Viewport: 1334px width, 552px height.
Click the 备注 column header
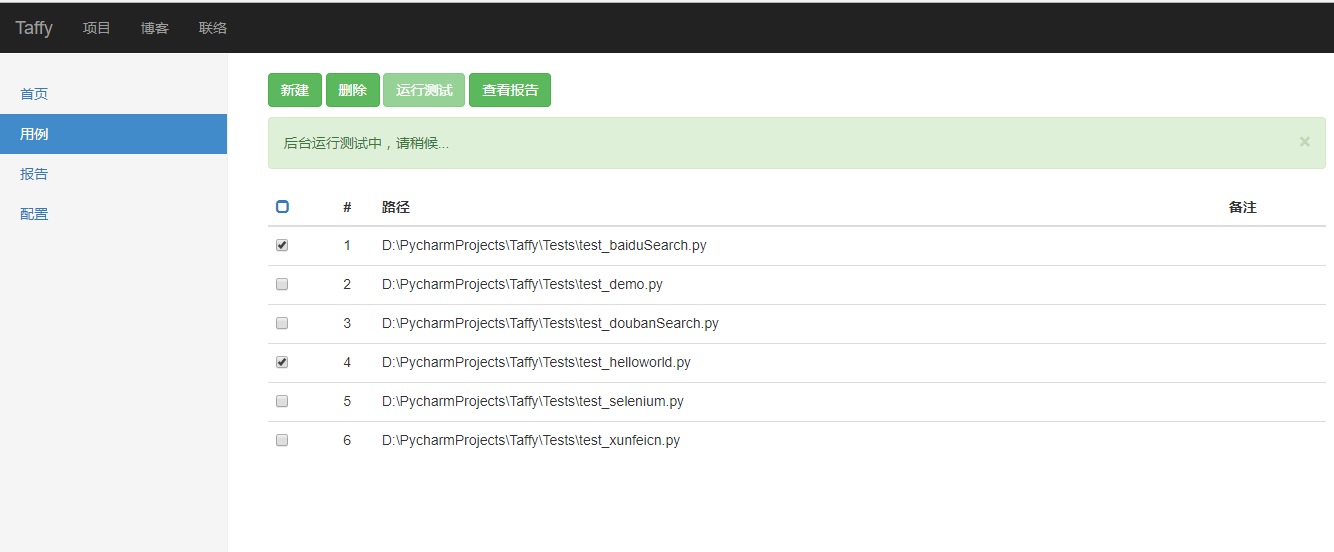tap(1242, 207)
